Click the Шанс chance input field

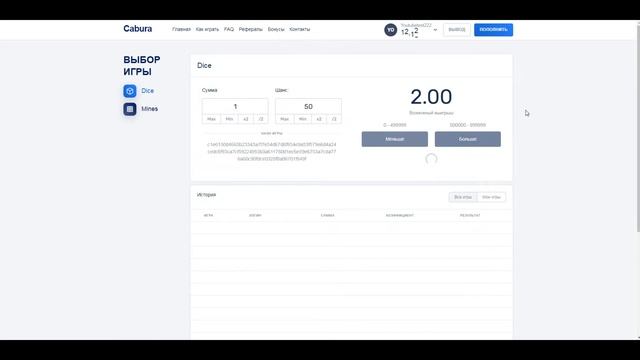coord(308,107)
